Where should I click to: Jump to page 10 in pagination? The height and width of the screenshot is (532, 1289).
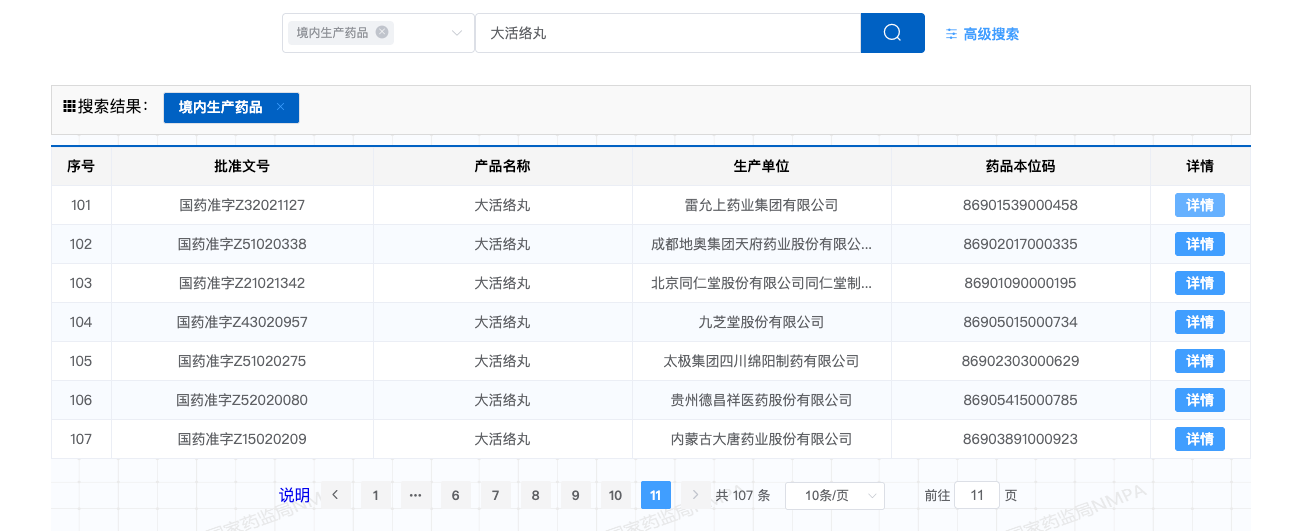tap(615, 495)
